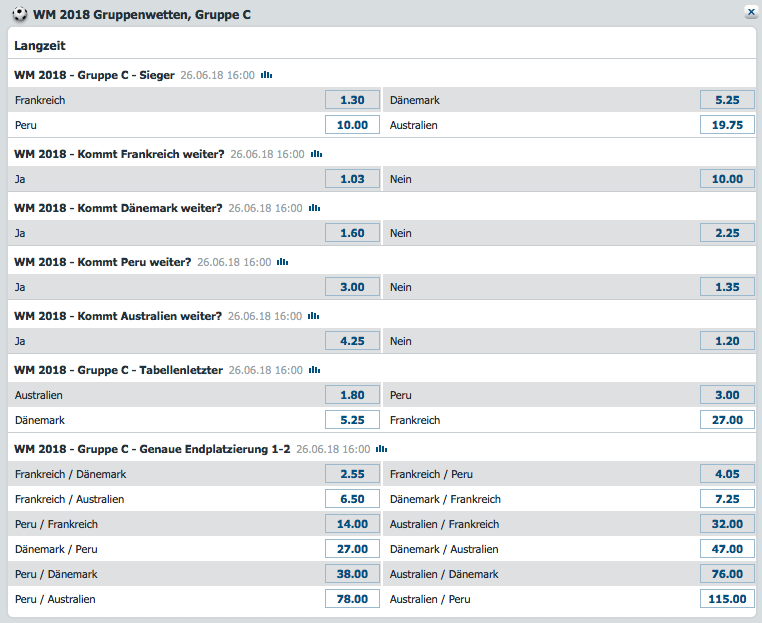762x623 pixels.
Task: Pick Peru / Australien odds 78.00
Action: pos(352,599)
